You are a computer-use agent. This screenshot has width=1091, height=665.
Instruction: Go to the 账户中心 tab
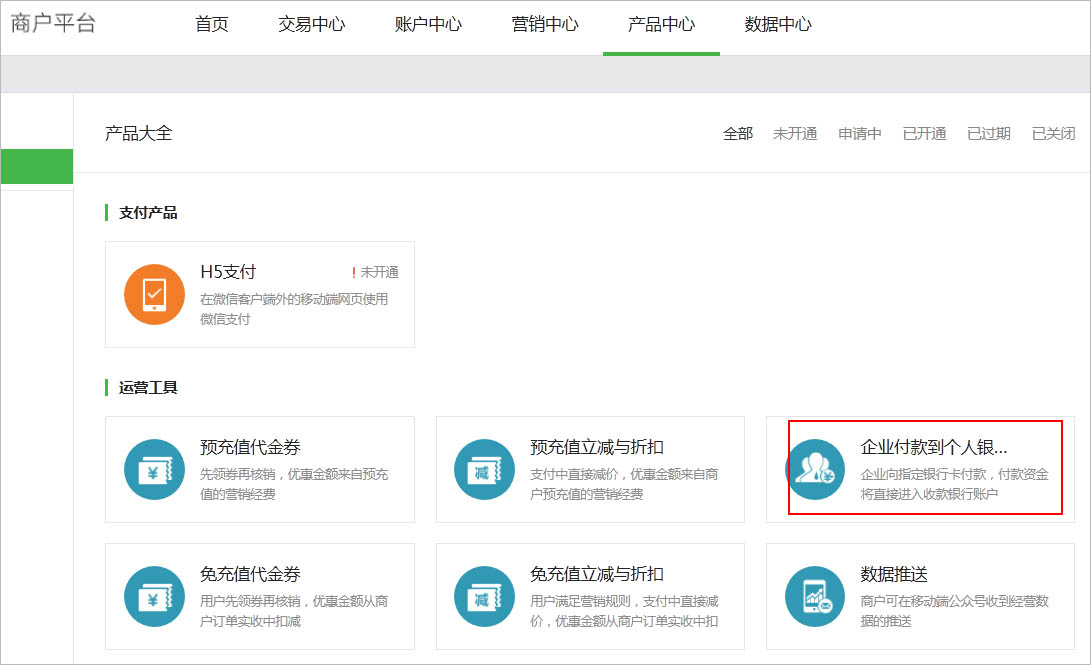428,25
